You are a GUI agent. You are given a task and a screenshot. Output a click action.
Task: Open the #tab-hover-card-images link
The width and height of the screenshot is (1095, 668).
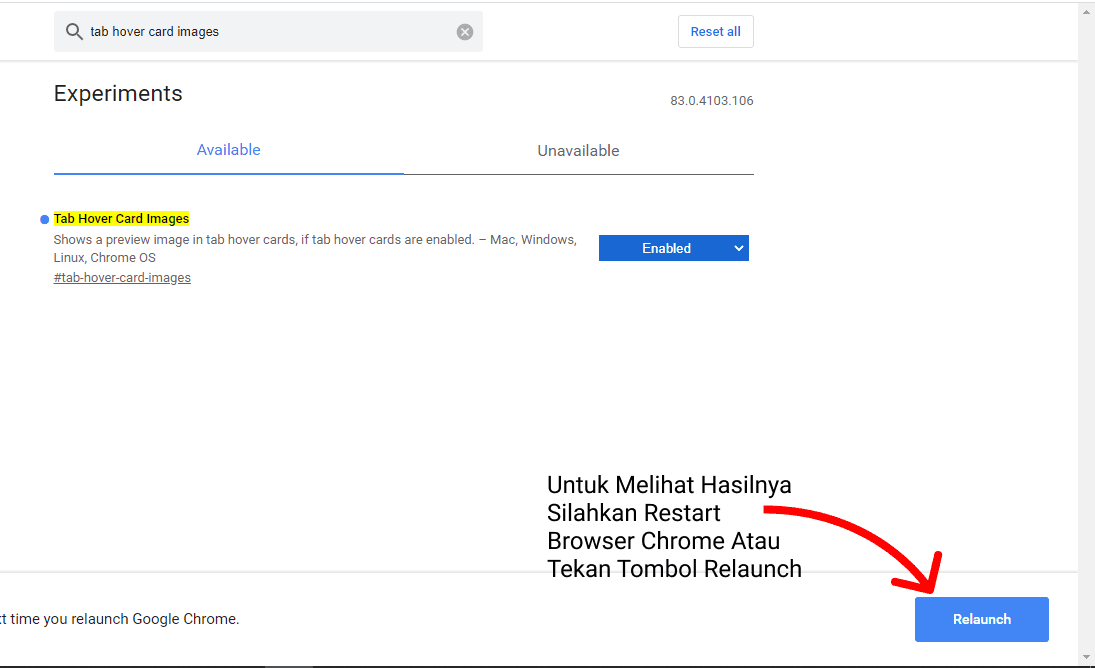coord(122,277)
